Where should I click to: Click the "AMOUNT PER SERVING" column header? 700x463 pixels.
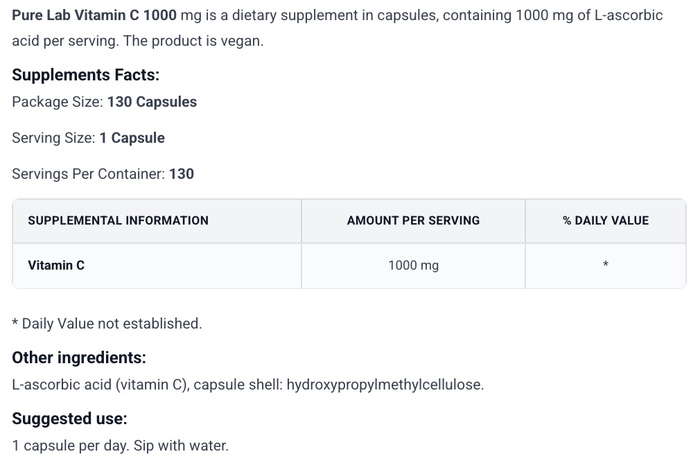point(413,220)
